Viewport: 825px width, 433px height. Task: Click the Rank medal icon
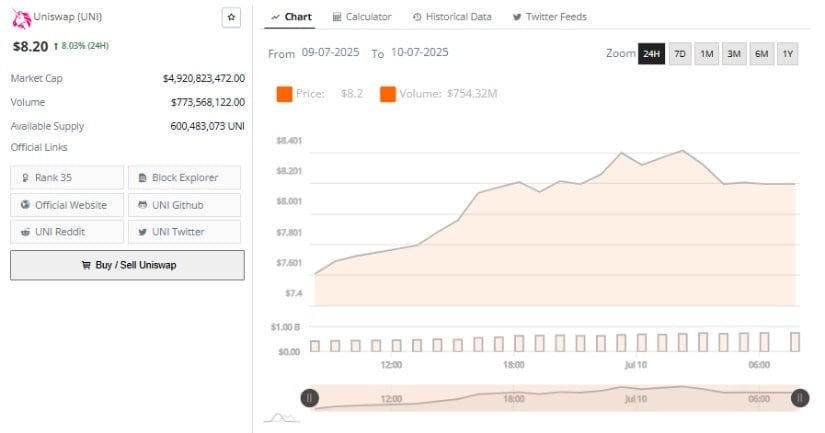tap(25, 178)
